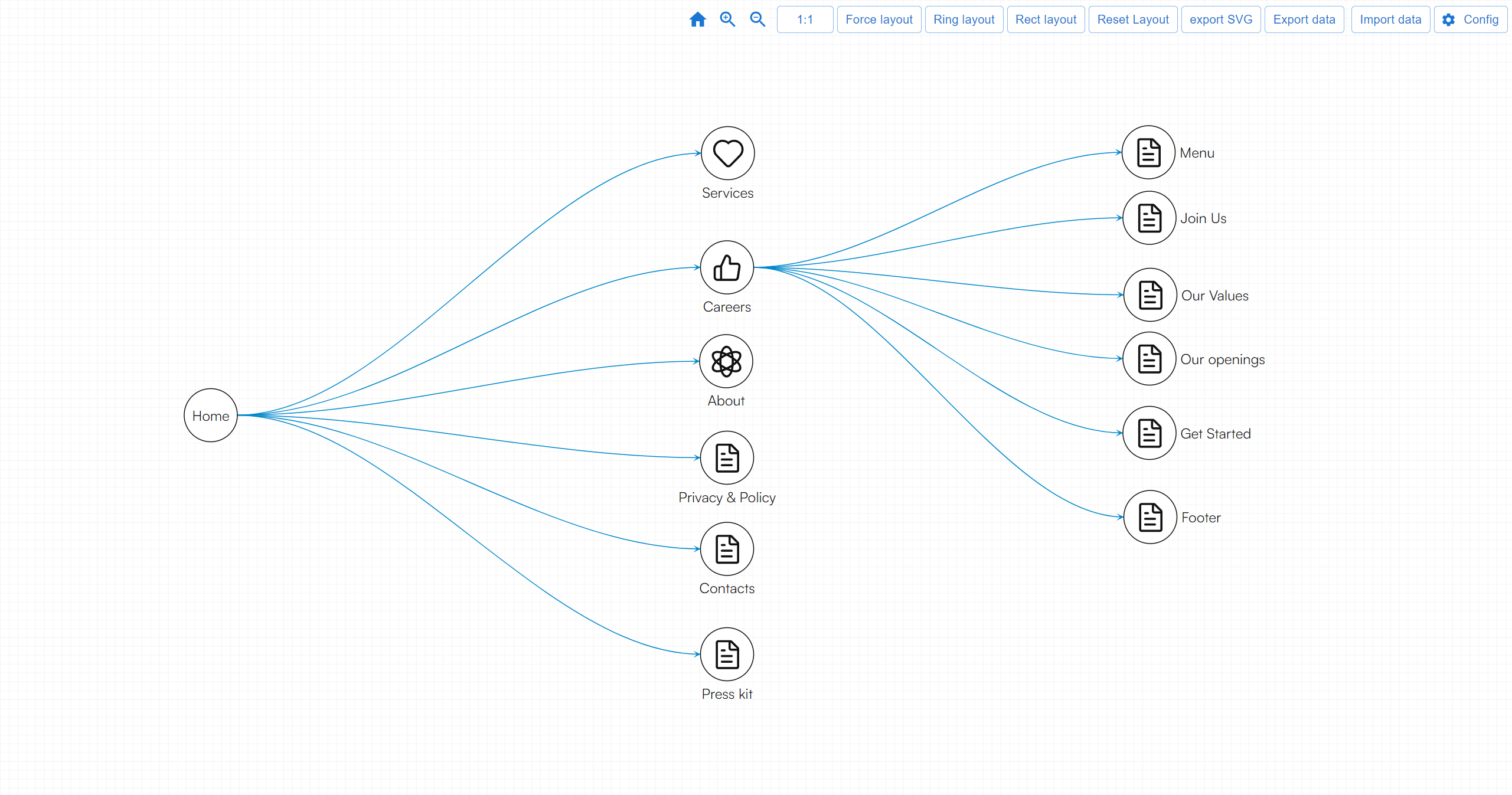Reset zoom with the 1:1 button
This screenshot has width=1512, height=795.
805,19
